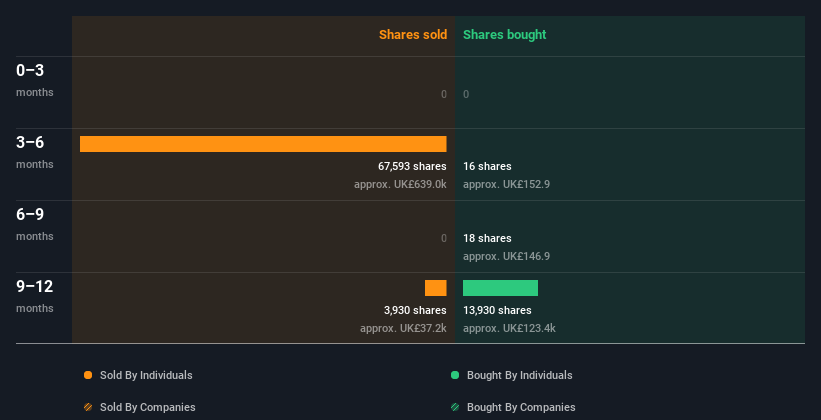Select the large orange 3–6 months sold bar
This screenshot has width=821, height=420.
tap(263, 144)
